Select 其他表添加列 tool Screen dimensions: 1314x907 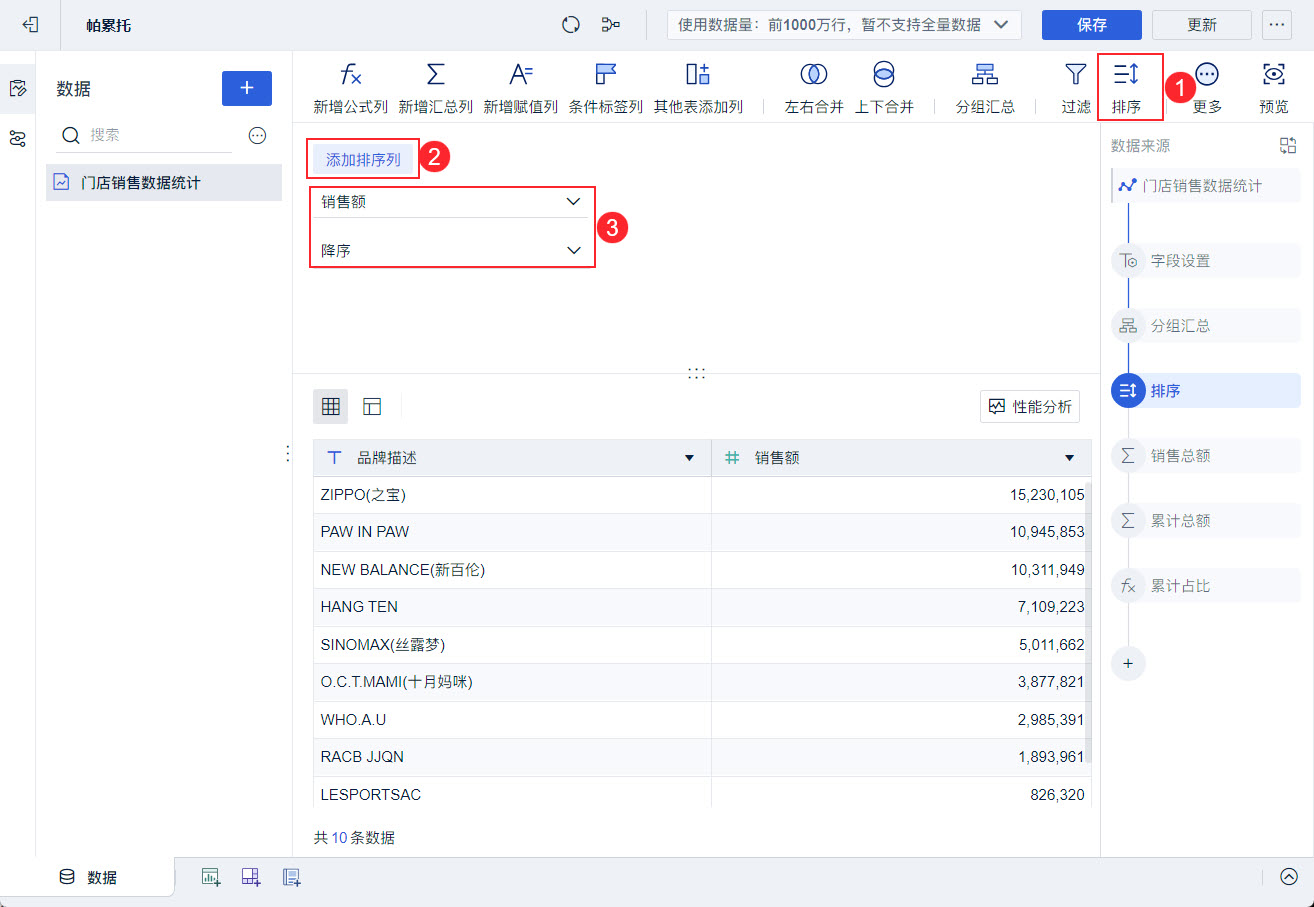698,87
